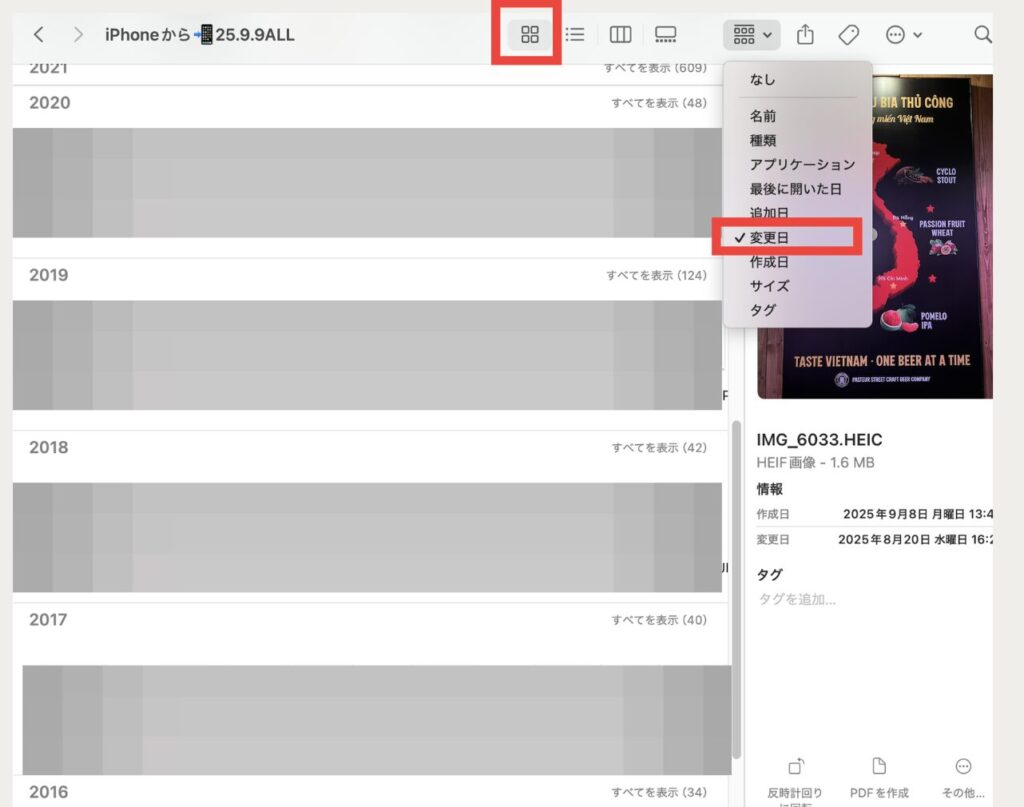The height and width of the screenshot is (807, 1024).
Task: Click すべてを表示 (124) for 2019
Action: pyautogui.click(x=656, y=275)
